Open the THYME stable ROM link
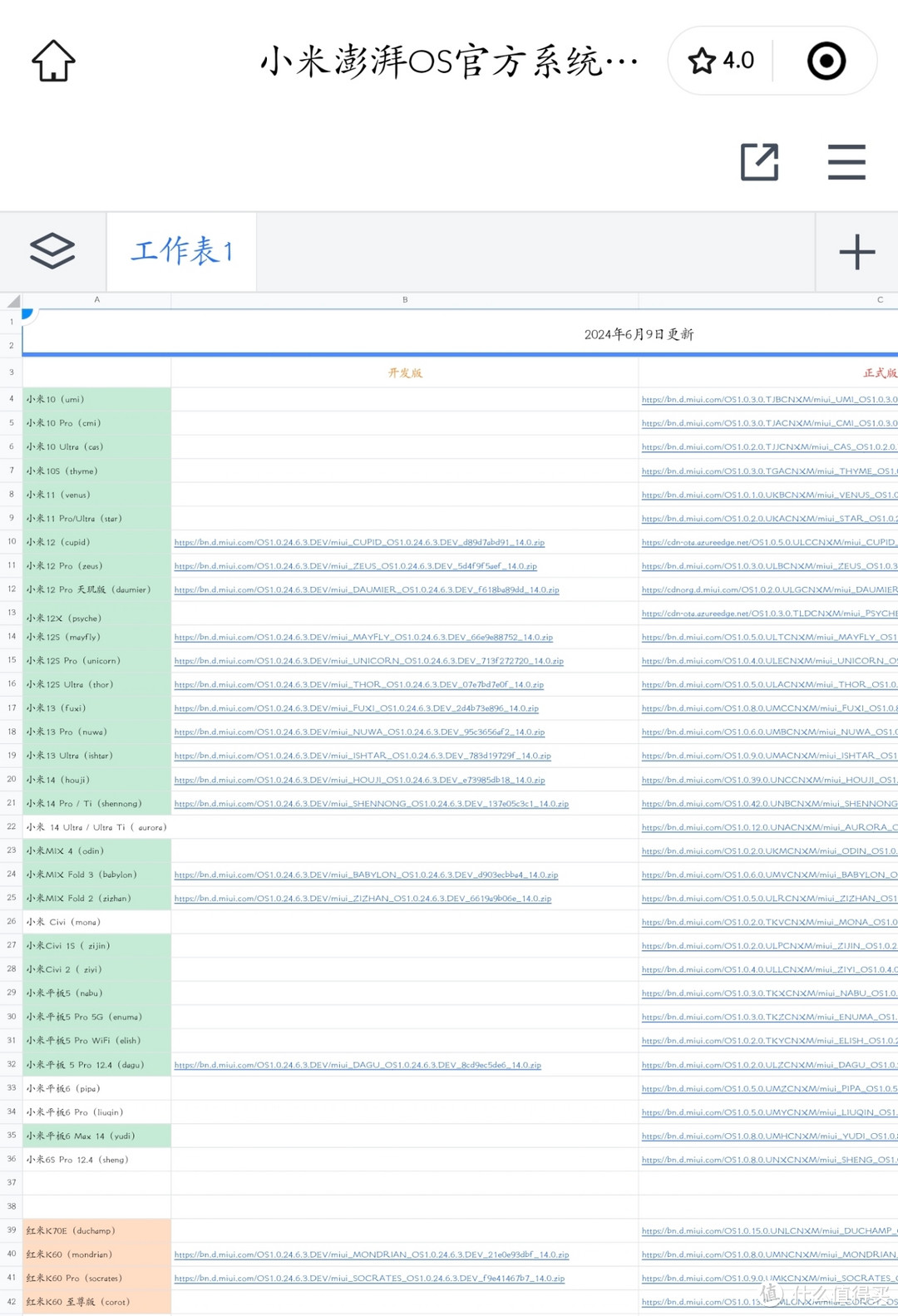 pos(769,471)
